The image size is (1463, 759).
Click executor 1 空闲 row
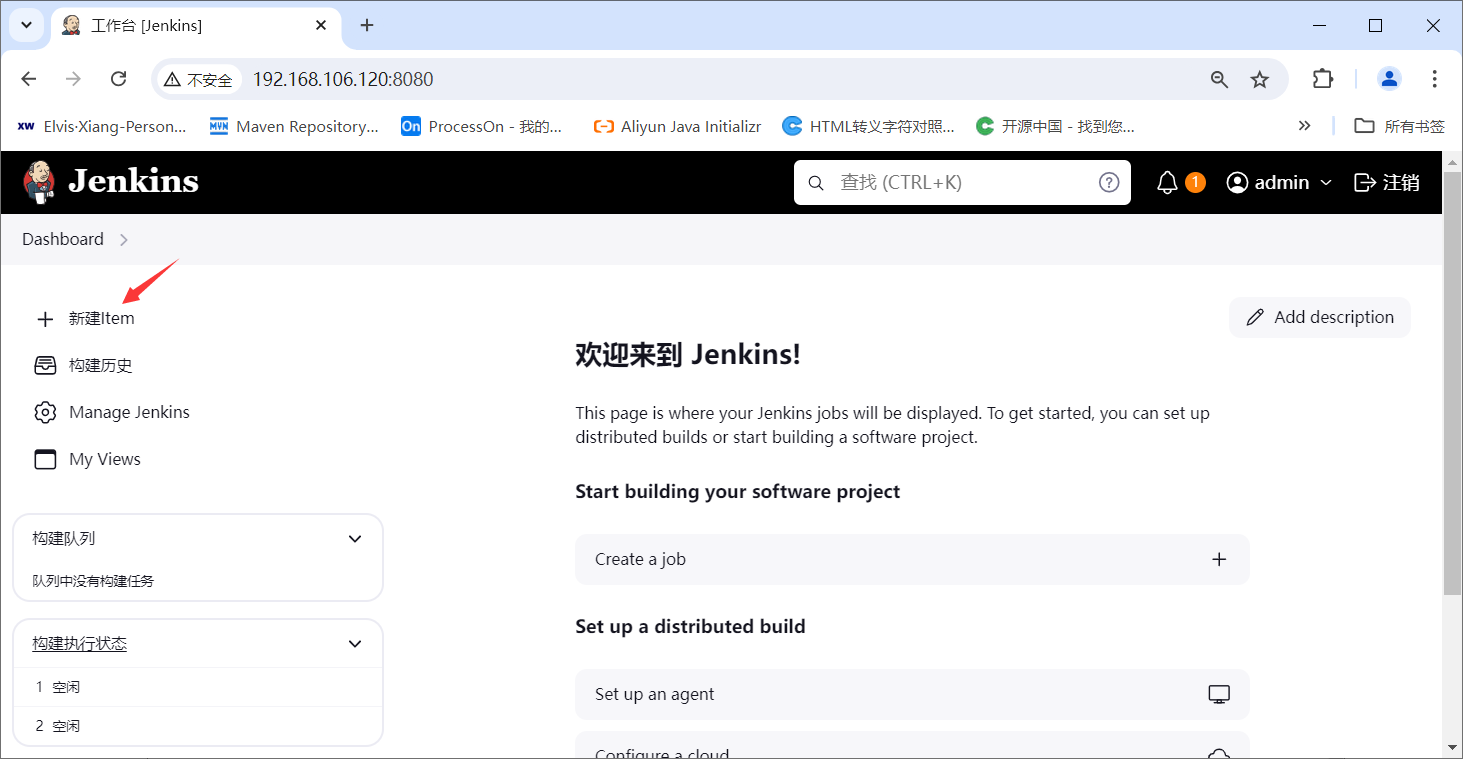click(x=198, y=687)
